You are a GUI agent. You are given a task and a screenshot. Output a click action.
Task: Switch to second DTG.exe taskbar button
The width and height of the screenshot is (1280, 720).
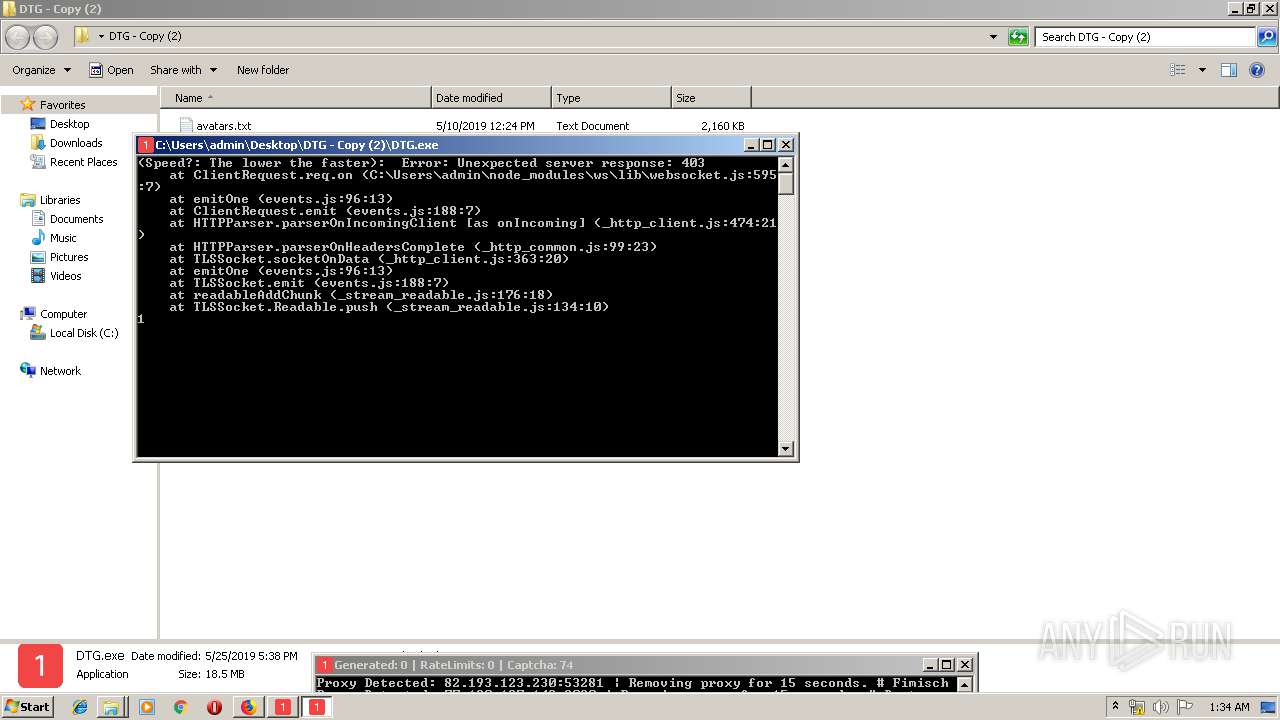pos(317,707)
